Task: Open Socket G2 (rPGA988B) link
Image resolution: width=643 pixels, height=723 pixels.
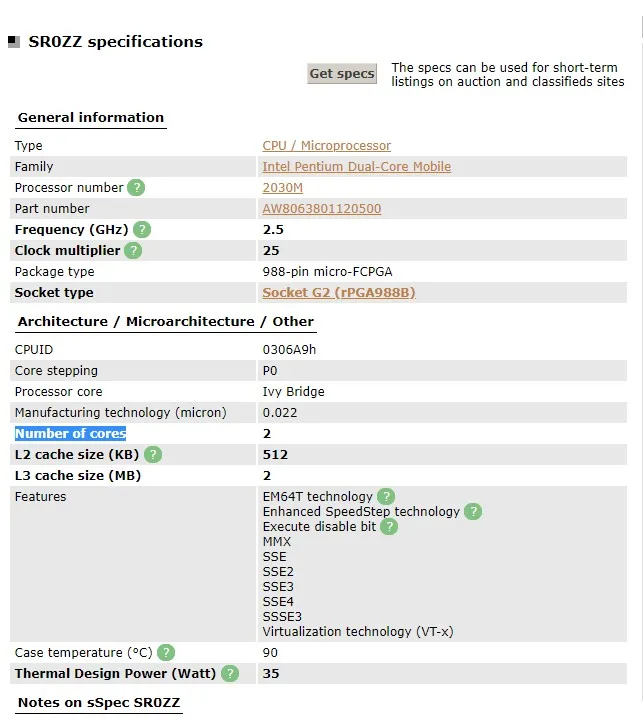Action: click(339, 293)
